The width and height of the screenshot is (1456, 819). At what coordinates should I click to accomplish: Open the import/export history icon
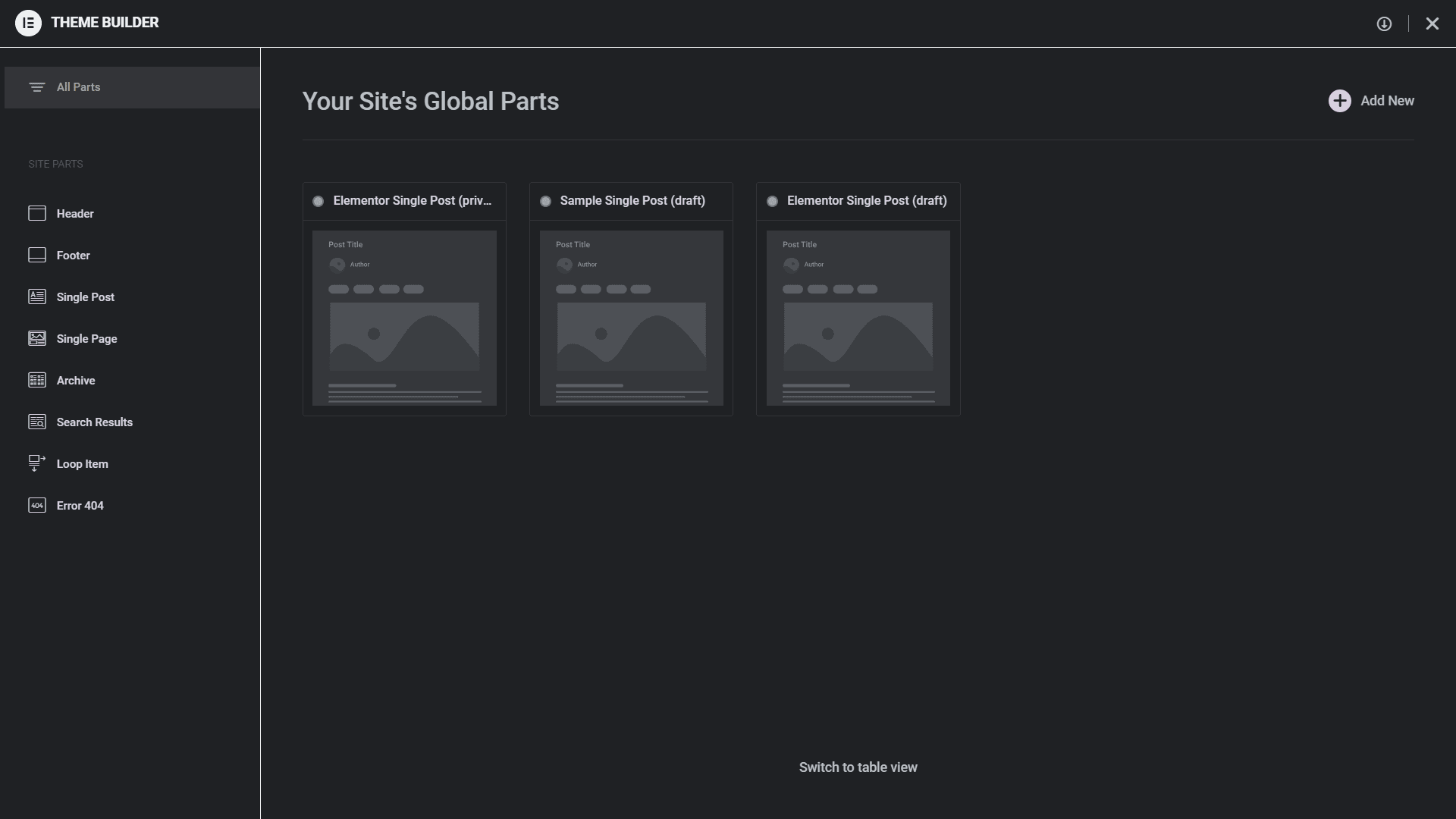pos(1385,24)
